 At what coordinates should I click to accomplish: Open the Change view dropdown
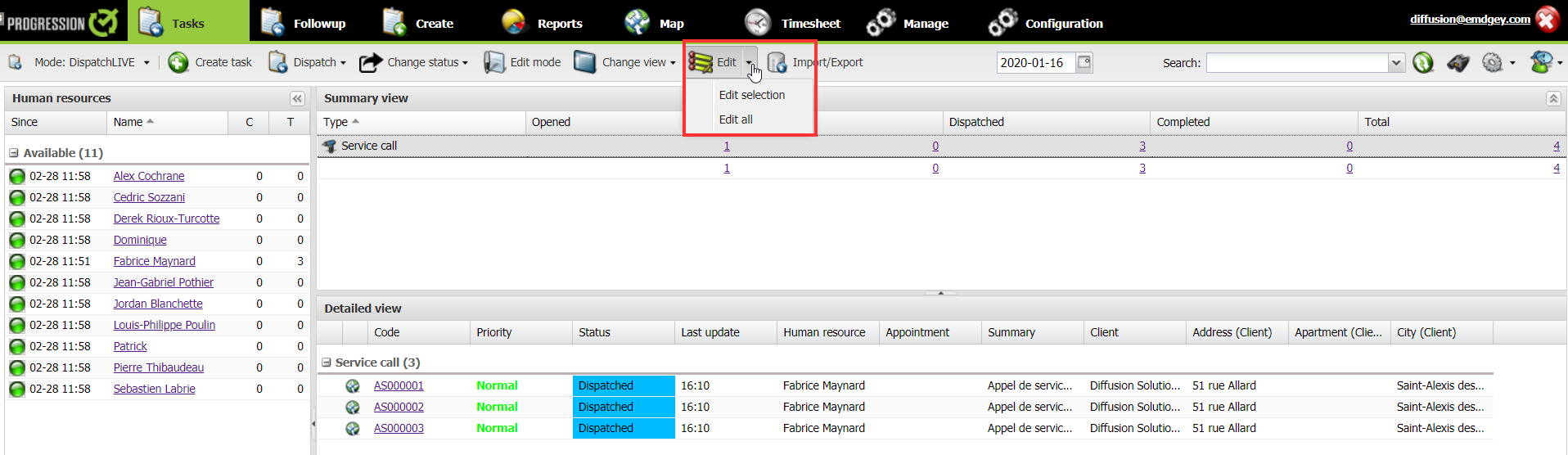624,62
